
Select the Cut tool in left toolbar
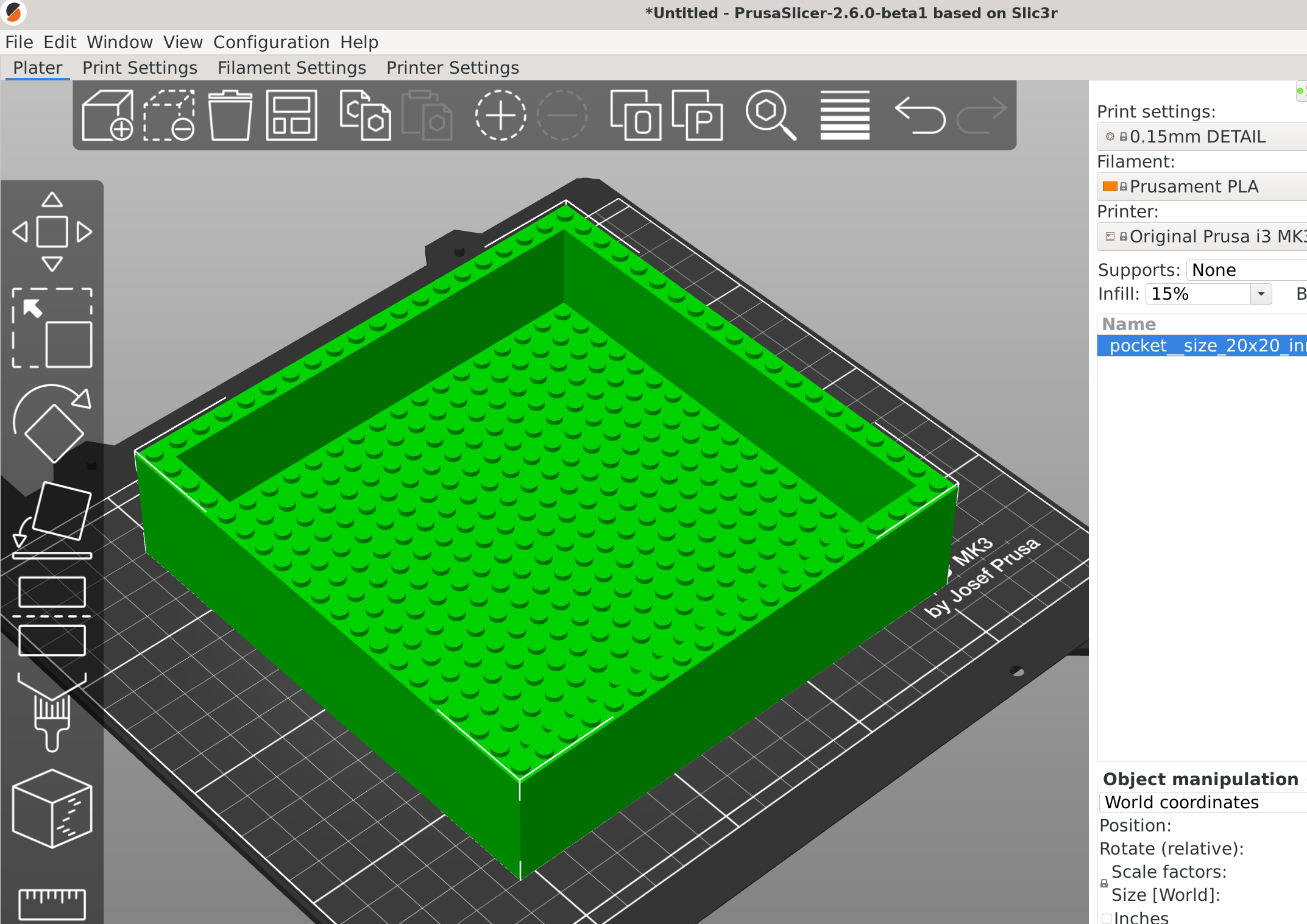(52, 616)
